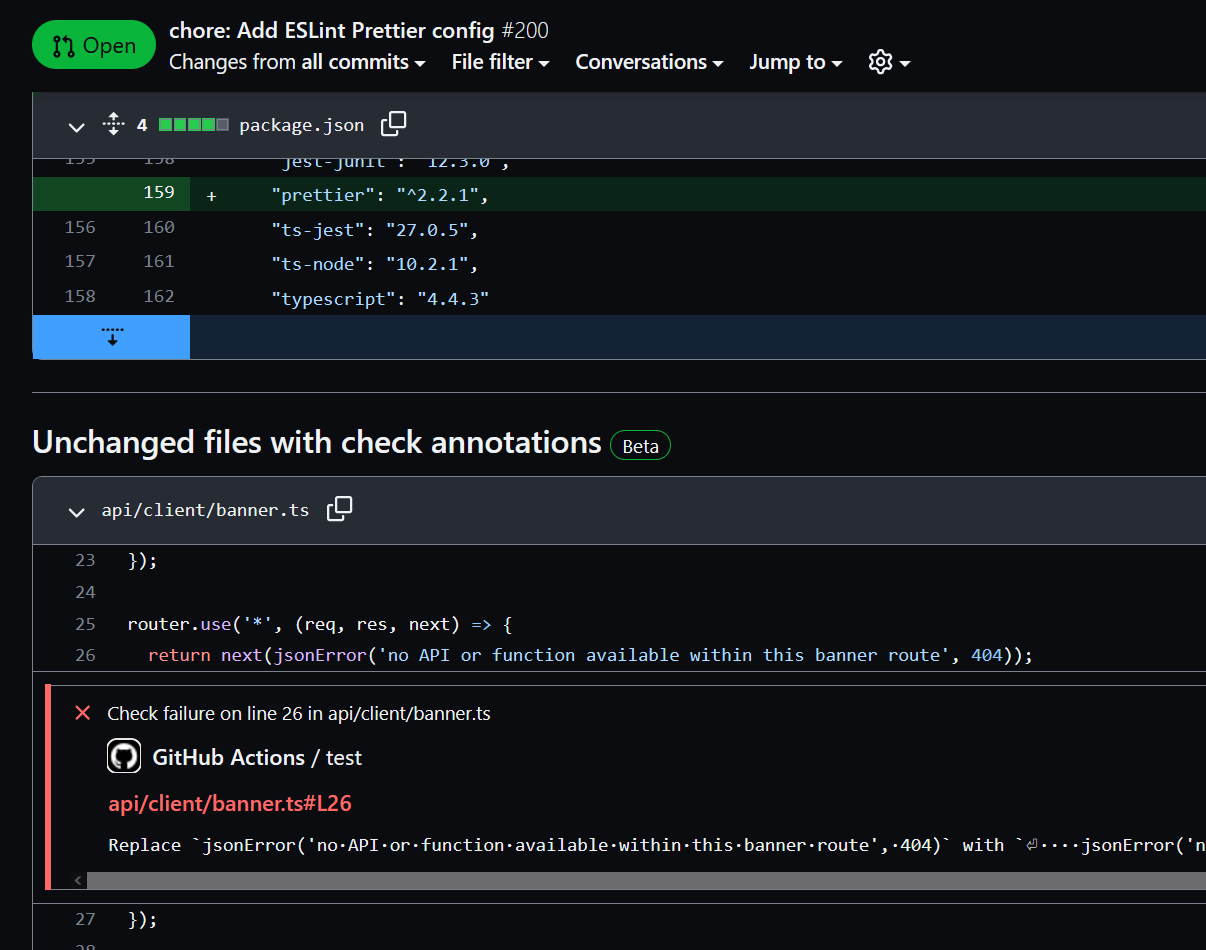Click the router.use code line

[320, 624]
